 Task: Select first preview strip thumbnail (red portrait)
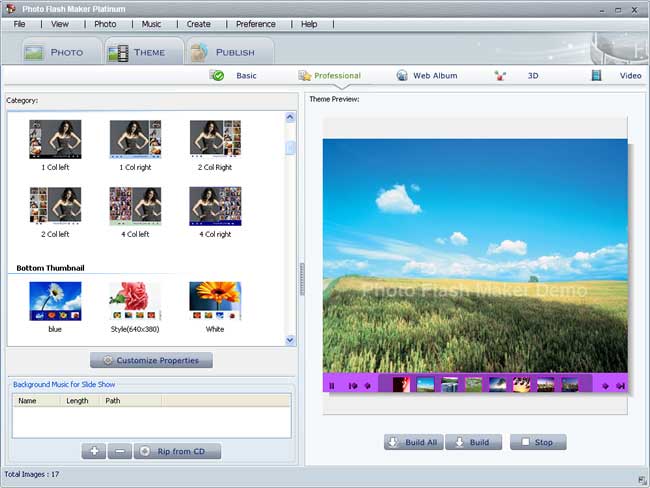pos(401,384)
